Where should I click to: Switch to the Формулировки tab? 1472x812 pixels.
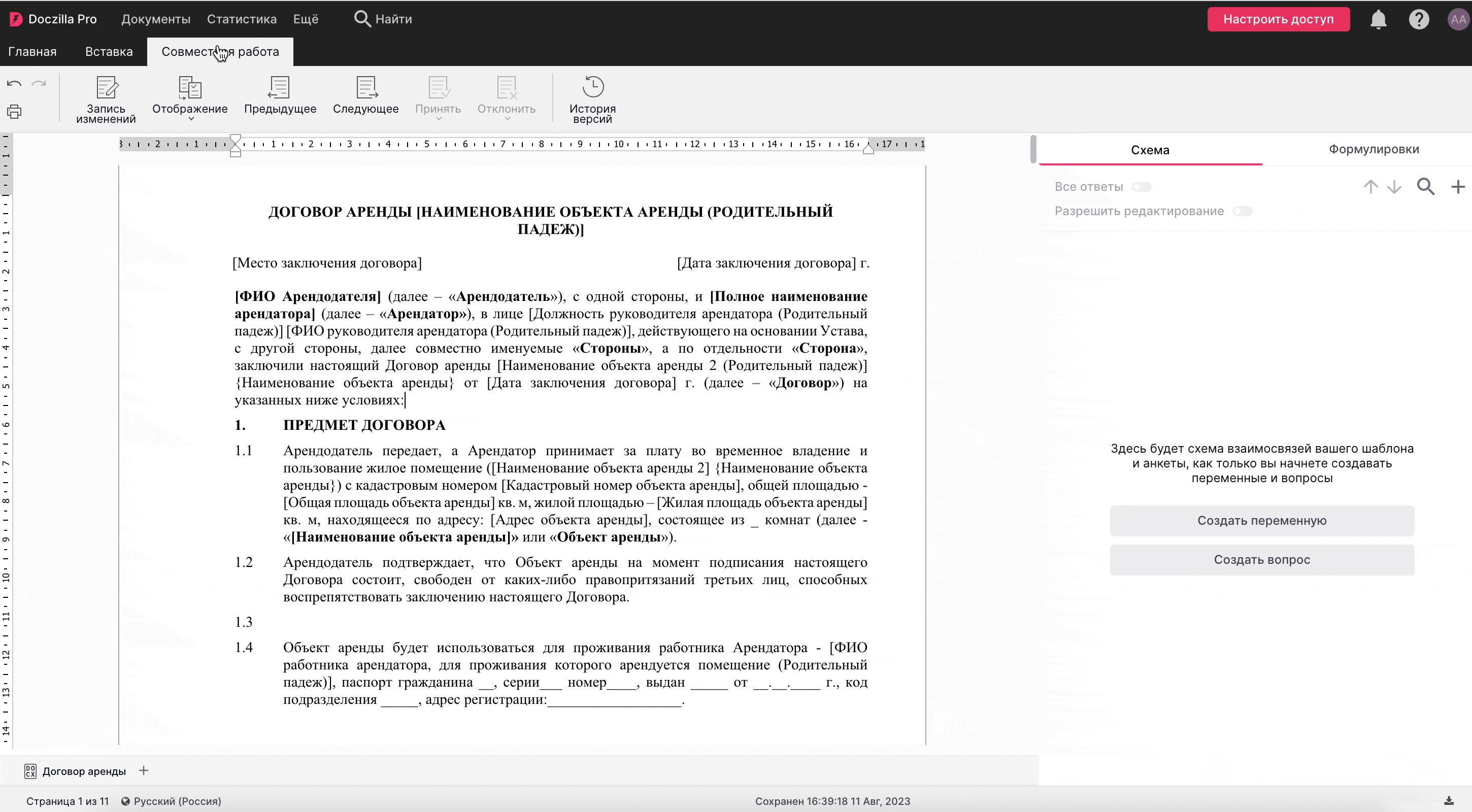click(1373, 149)
